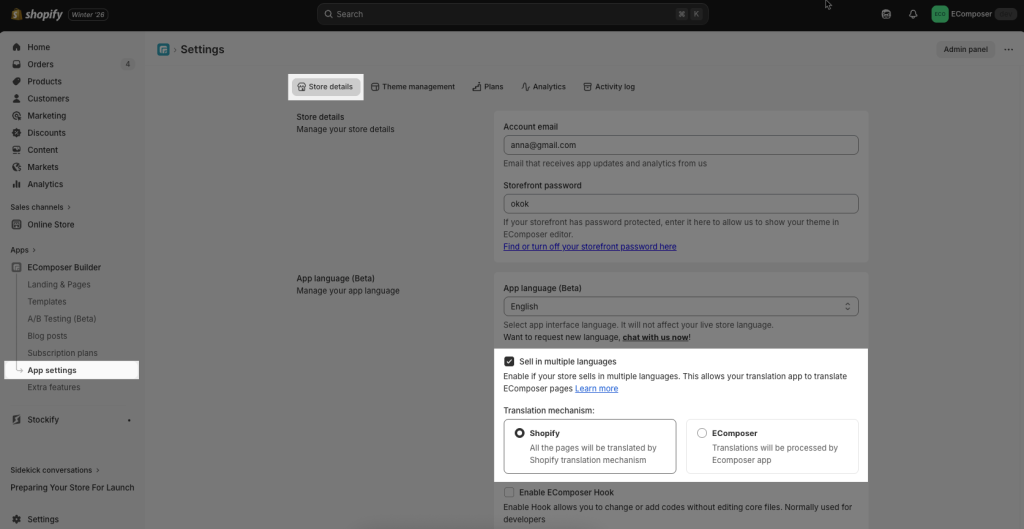The height and width of the screenshot is (529, 1024).
Task: Click the Online Store icon in the sidebar
Action: [x=17, y=225]
